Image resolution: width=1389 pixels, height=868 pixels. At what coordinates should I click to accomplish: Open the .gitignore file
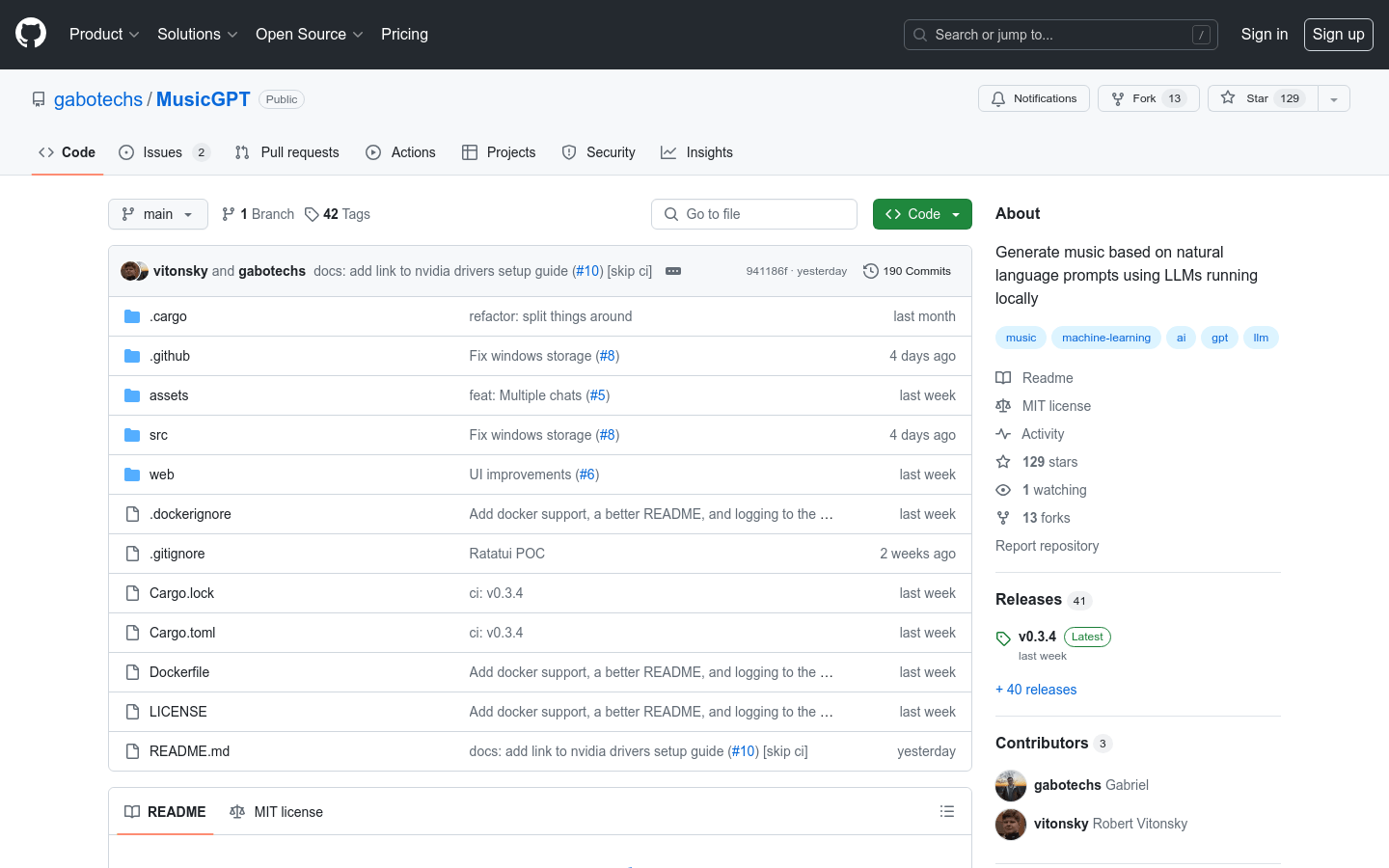[177, 554]
